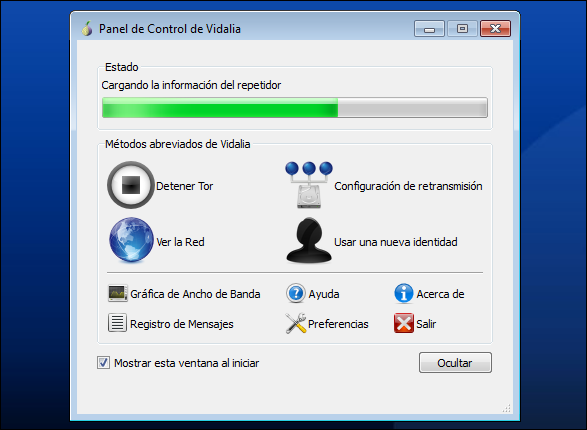Open the bandwidth graph monitor icon
This screenshot has width=587, height=430.
click(117, 294)
